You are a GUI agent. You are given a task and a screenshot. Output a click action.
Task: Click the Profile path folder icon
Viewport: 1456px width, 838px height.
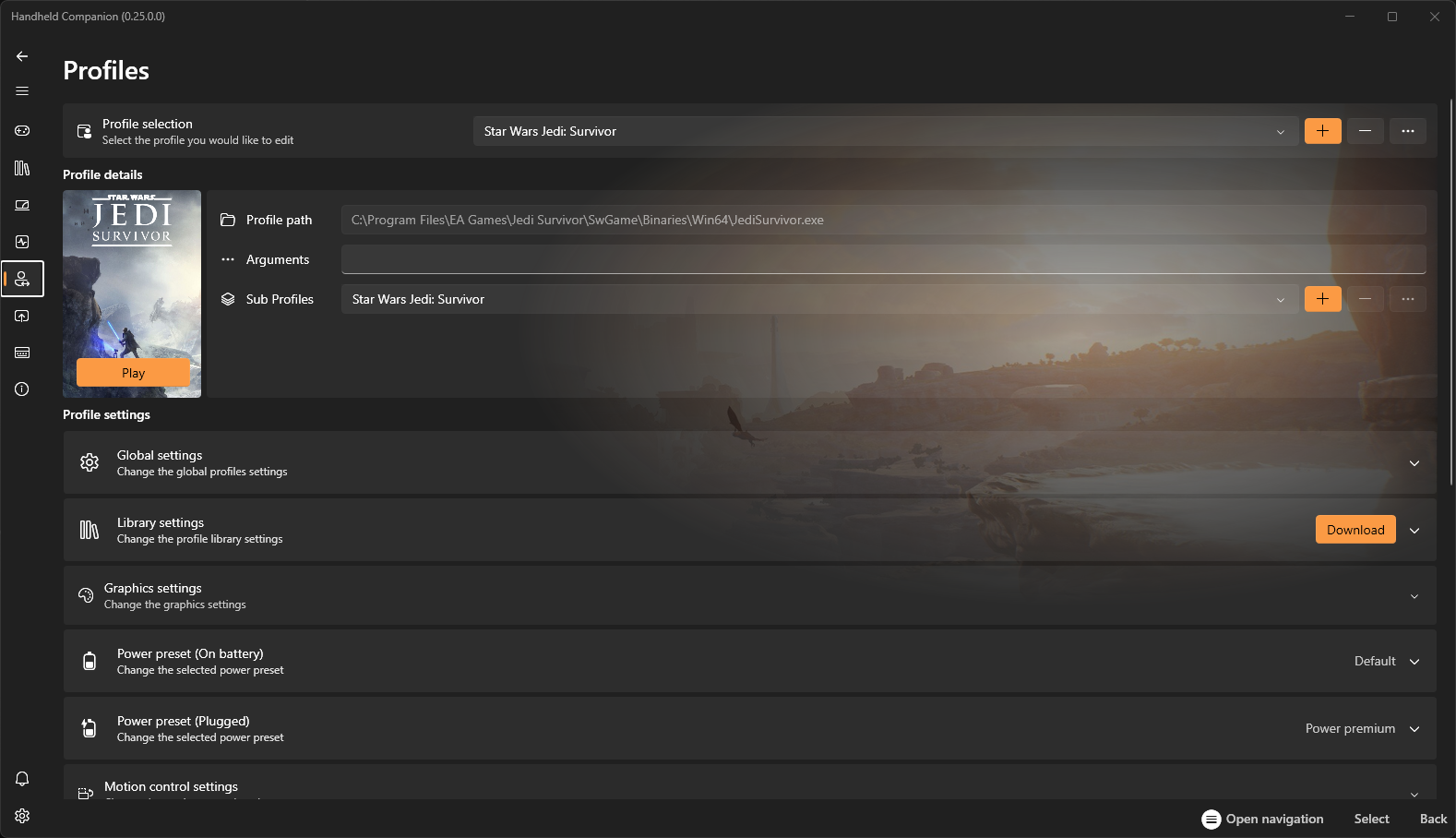coord(228,220)
